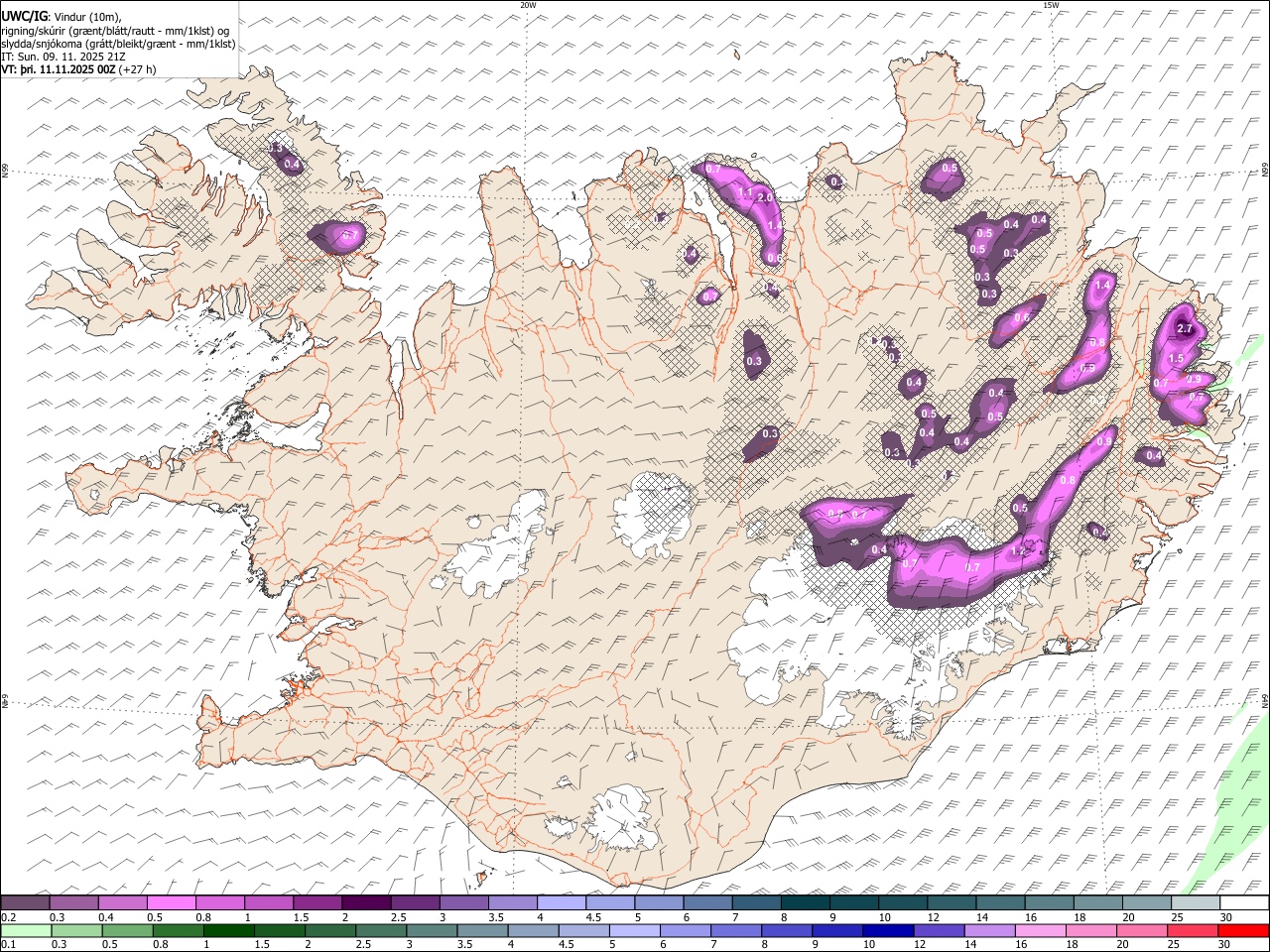Click the '20W' longitude label at the top
Viewport: 1270px width, 952px height.
529,5
